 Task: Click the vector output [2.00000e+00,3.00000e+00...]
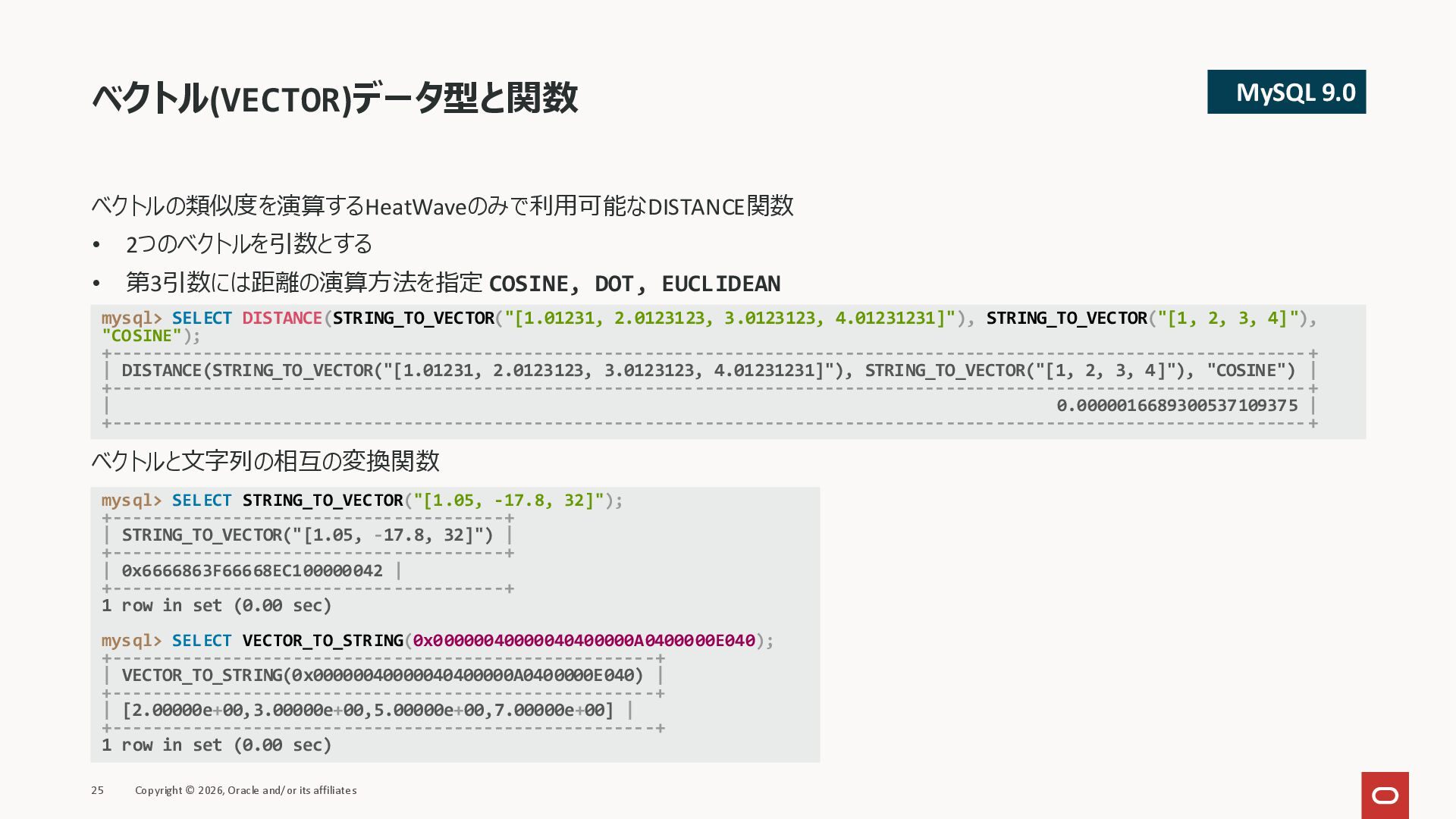click(368, 711)
